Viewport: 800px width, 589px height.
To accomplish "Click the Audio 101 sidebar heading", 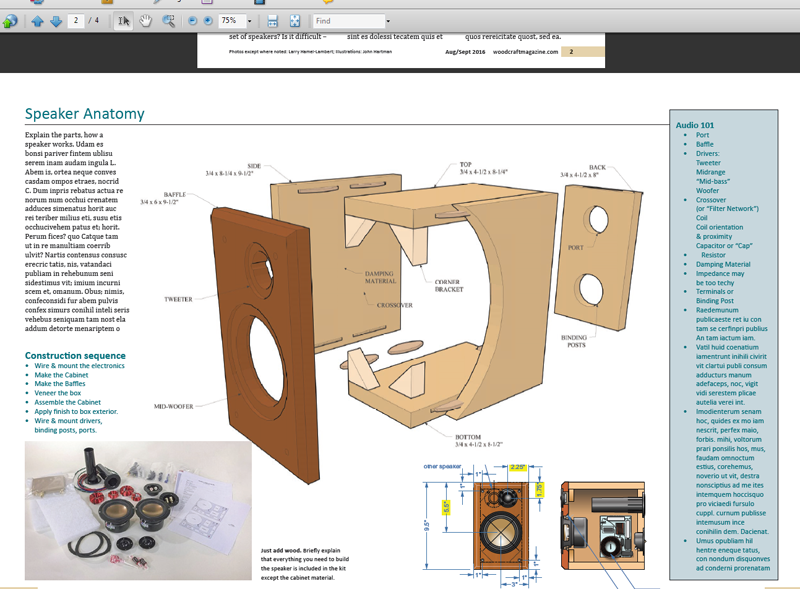I will coord(695,125).
